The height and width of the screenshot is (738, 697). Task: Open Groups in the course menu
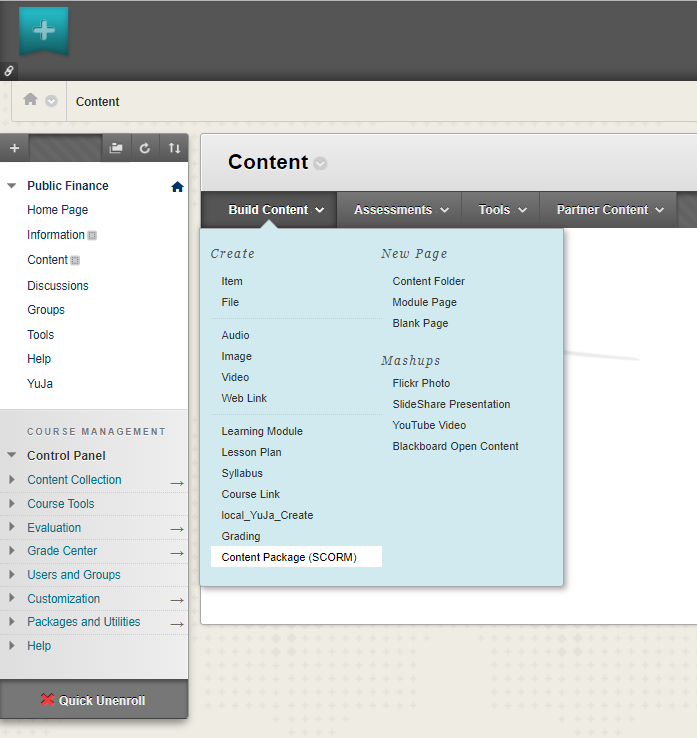46,310
